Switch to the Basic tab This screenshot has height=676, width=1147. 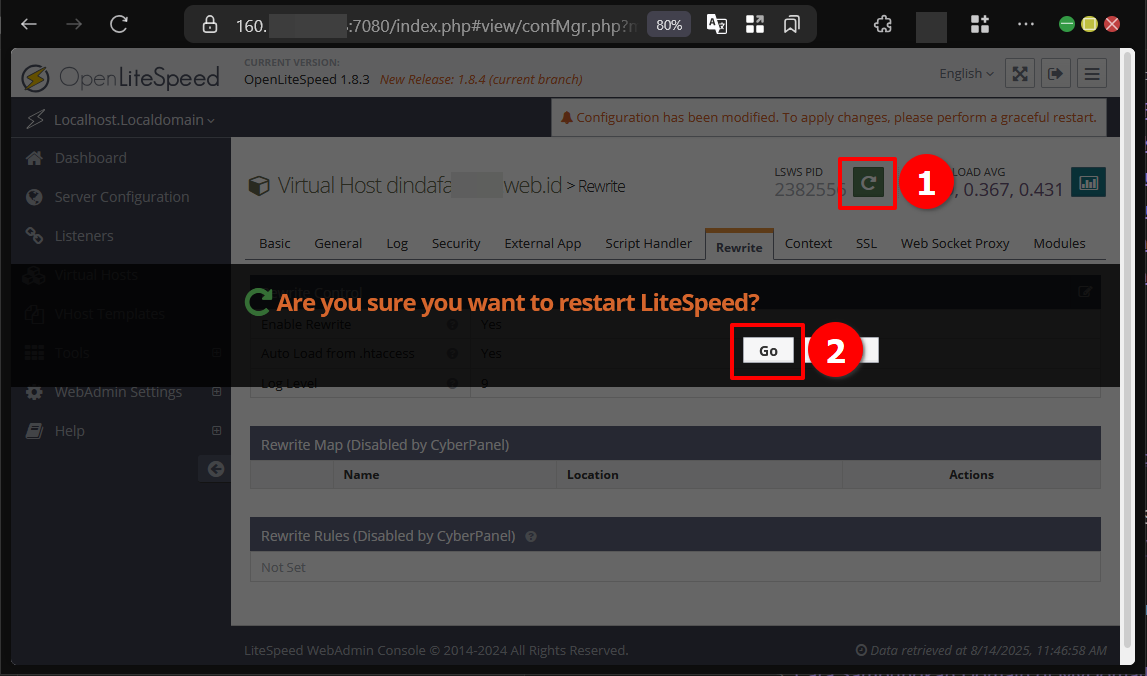274,244
